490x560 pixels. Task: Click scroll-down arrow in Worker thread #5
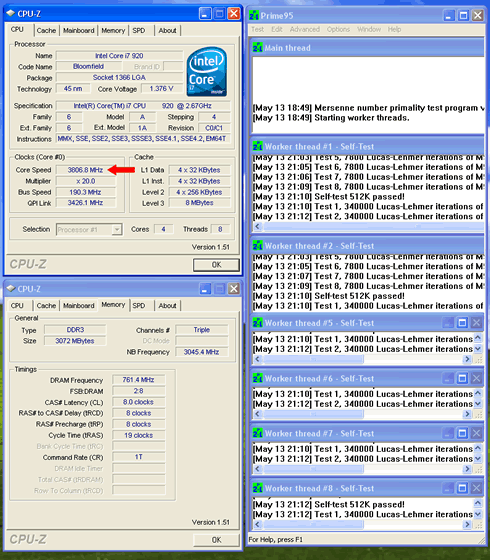478,349
